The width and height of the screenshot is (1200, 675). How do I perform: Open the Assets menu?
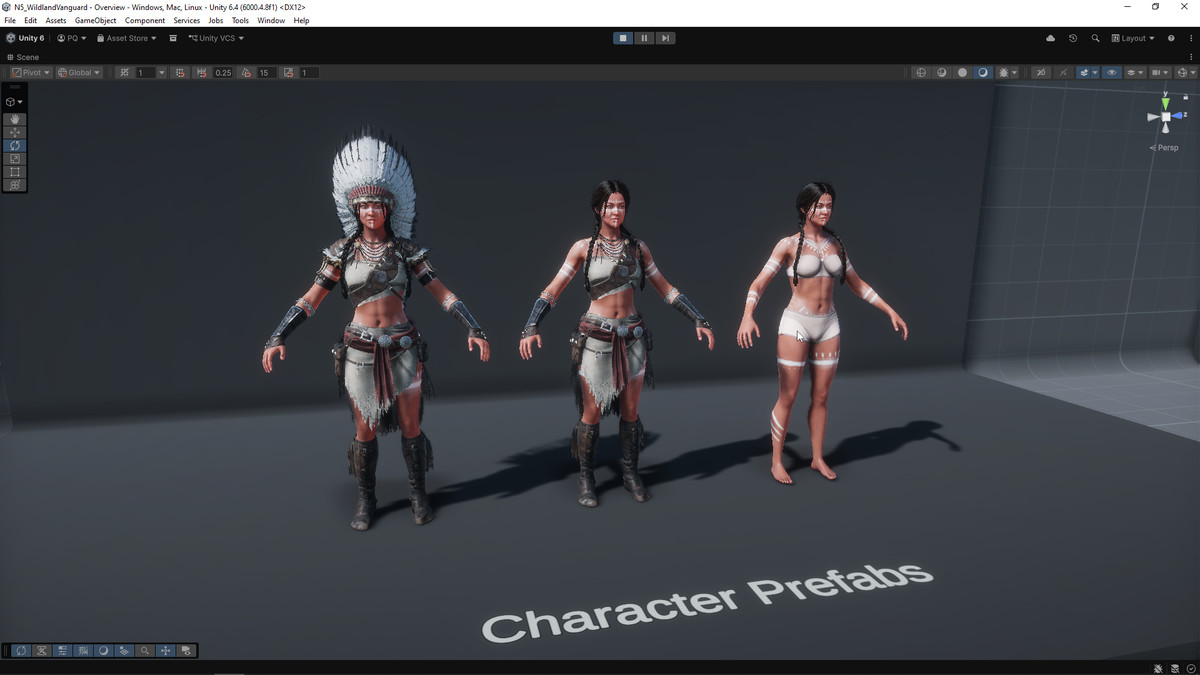point(56,20)
